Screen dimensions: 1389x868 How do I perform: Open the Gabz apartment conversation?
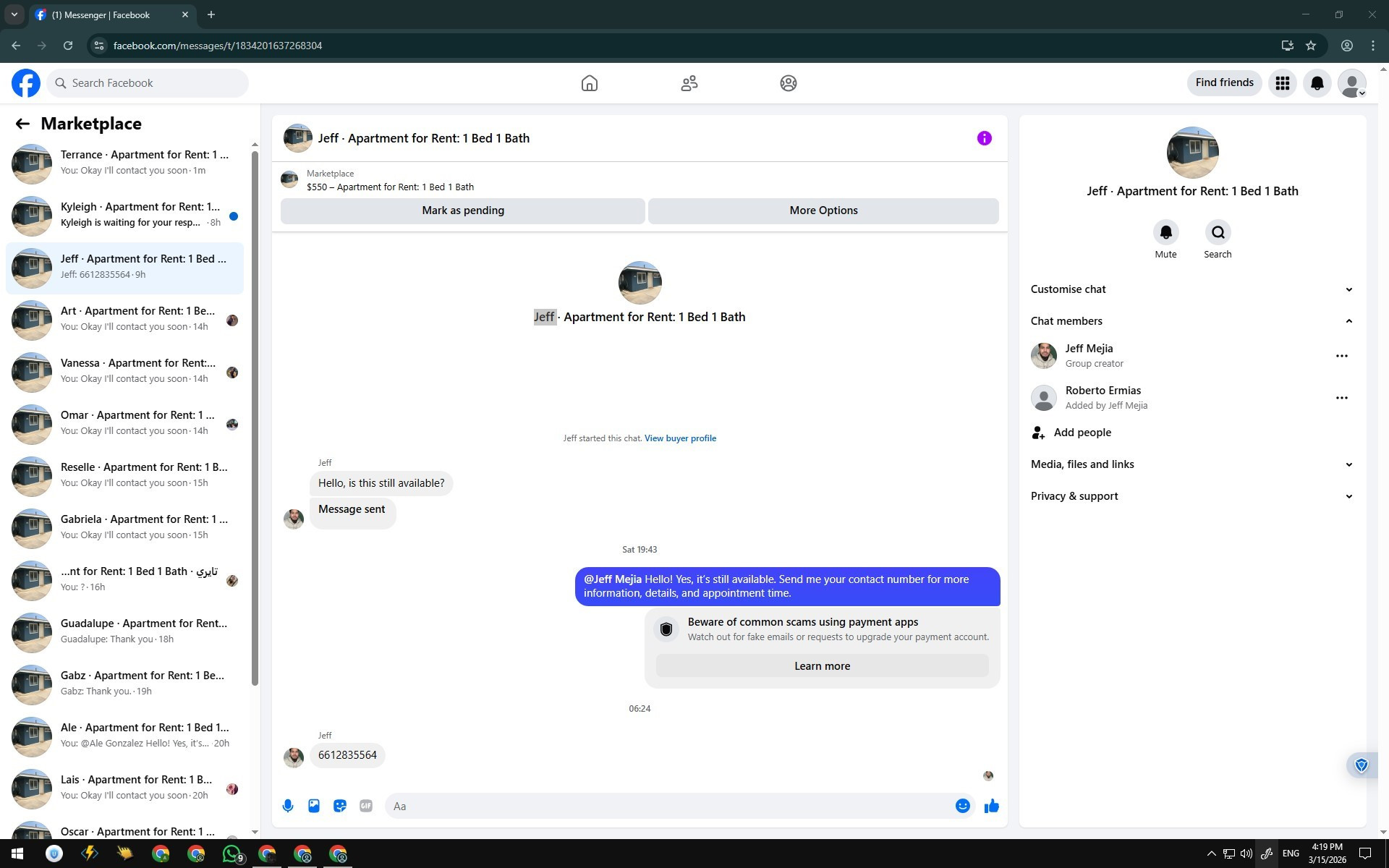(125, 685)
